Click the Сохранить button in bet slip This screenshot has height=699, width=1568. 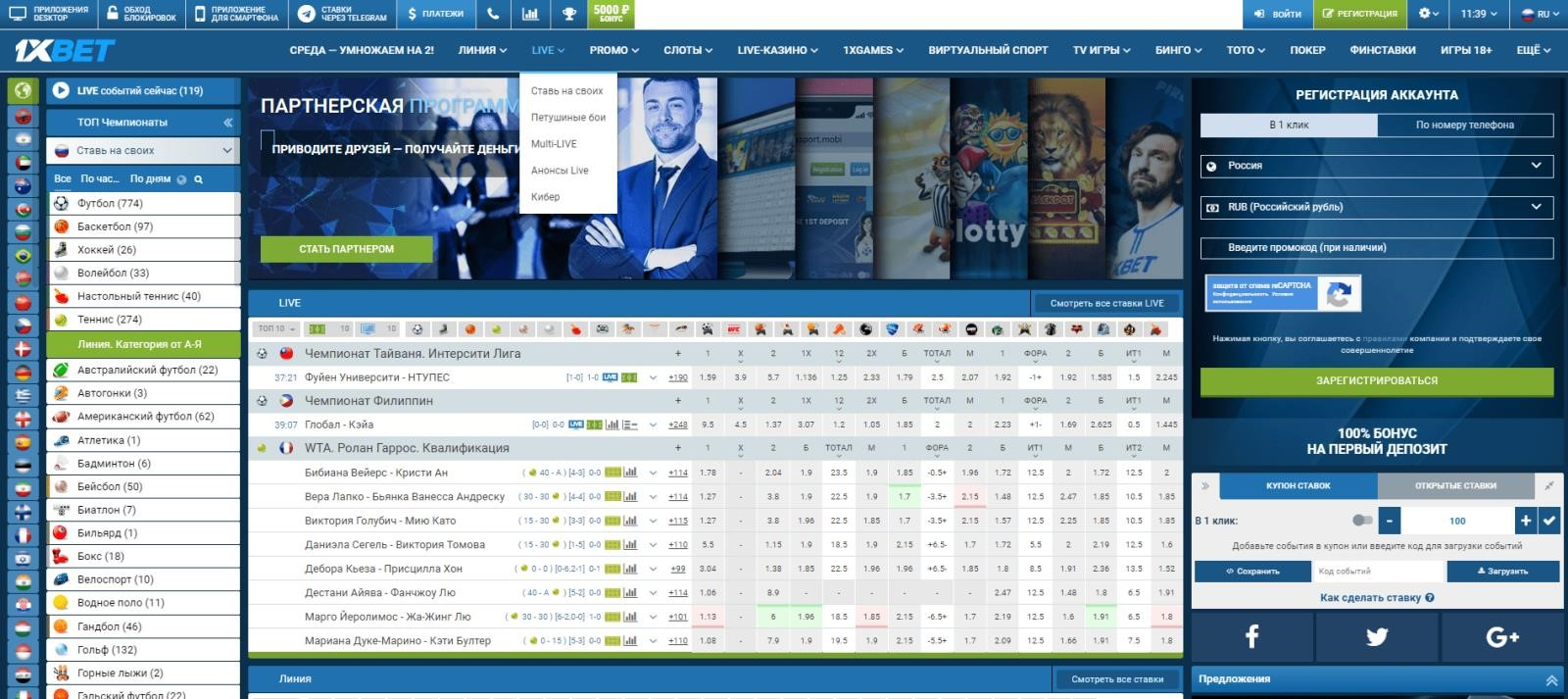tap(1252, 571)
